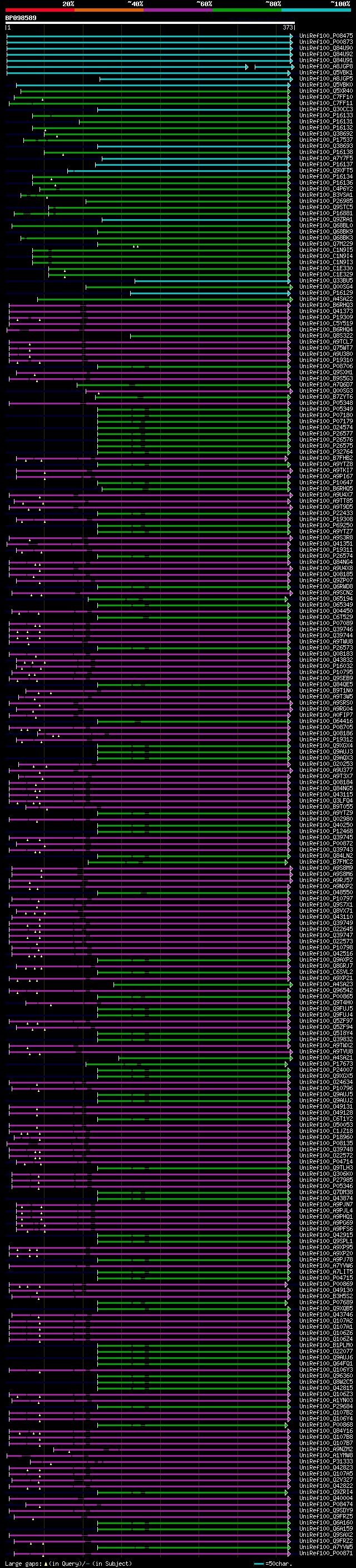Open the UniRef100_P08475 hit label
This screenshot has height=1568, width=356.
coord(326,36)
